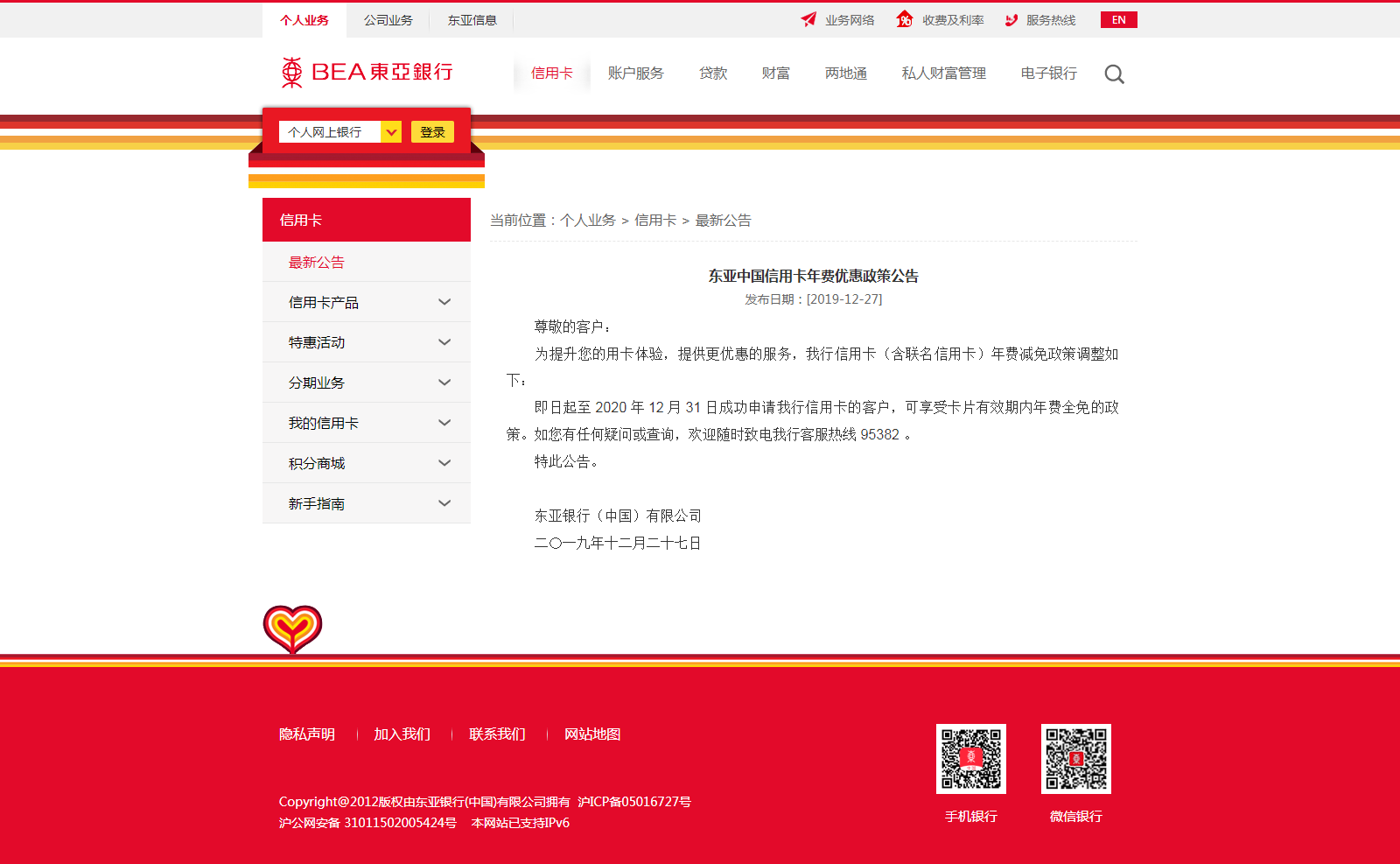Open the 财富 menu

[x=776, y=74]
